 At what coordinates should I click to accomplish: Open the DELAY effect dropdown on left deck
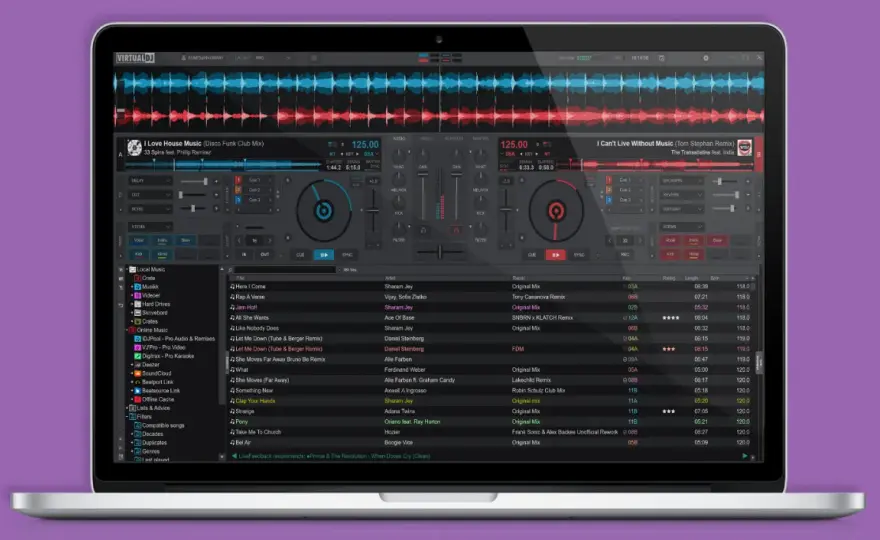[x=150, y=181]
